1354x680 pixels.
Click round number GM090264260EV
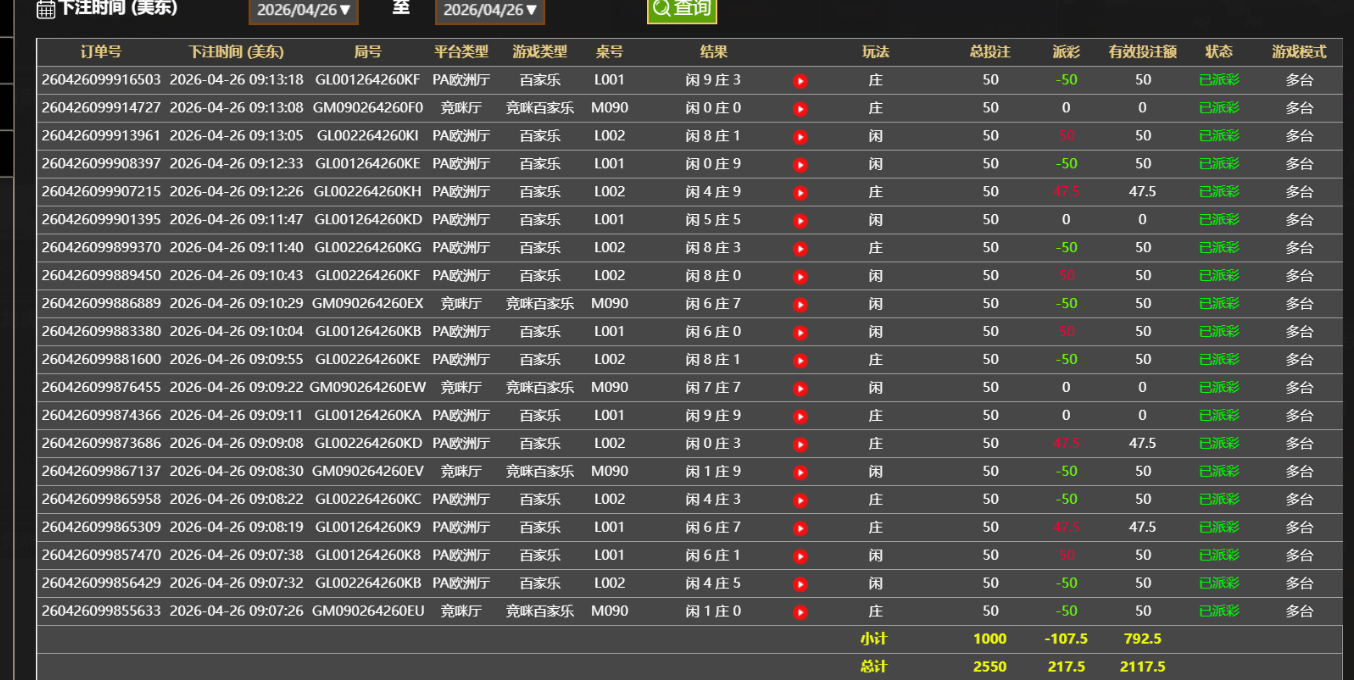(x=368, y=472)
